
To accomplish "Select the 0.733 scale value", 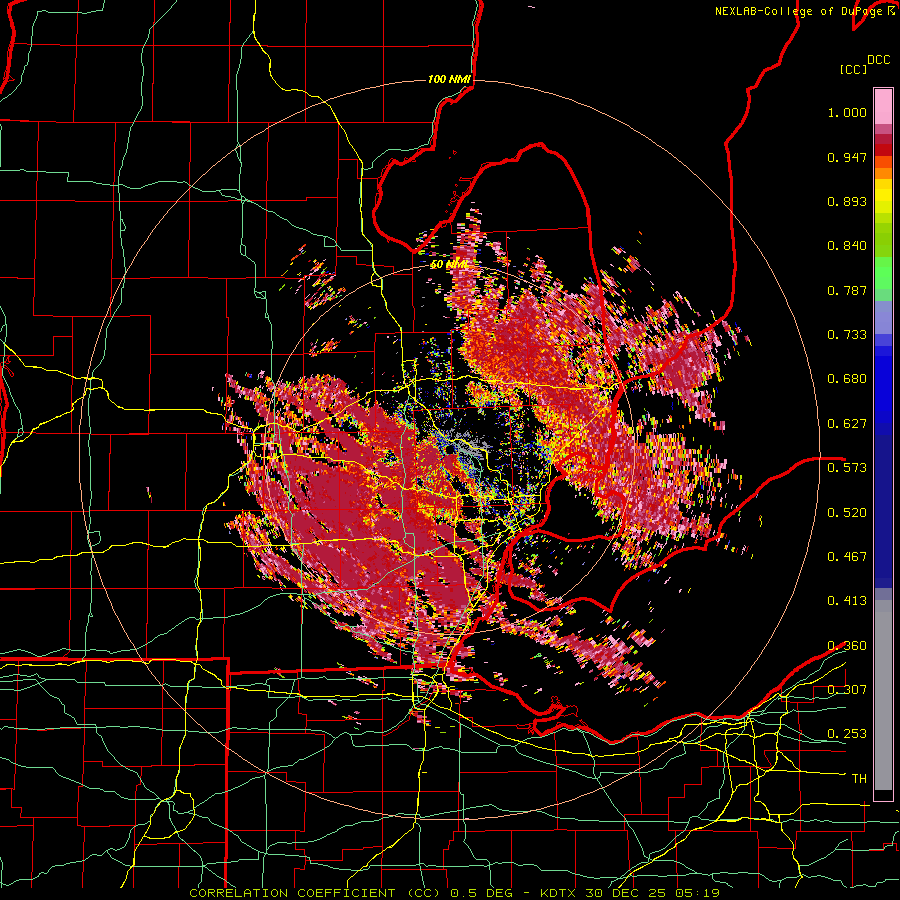I will 847,335.
